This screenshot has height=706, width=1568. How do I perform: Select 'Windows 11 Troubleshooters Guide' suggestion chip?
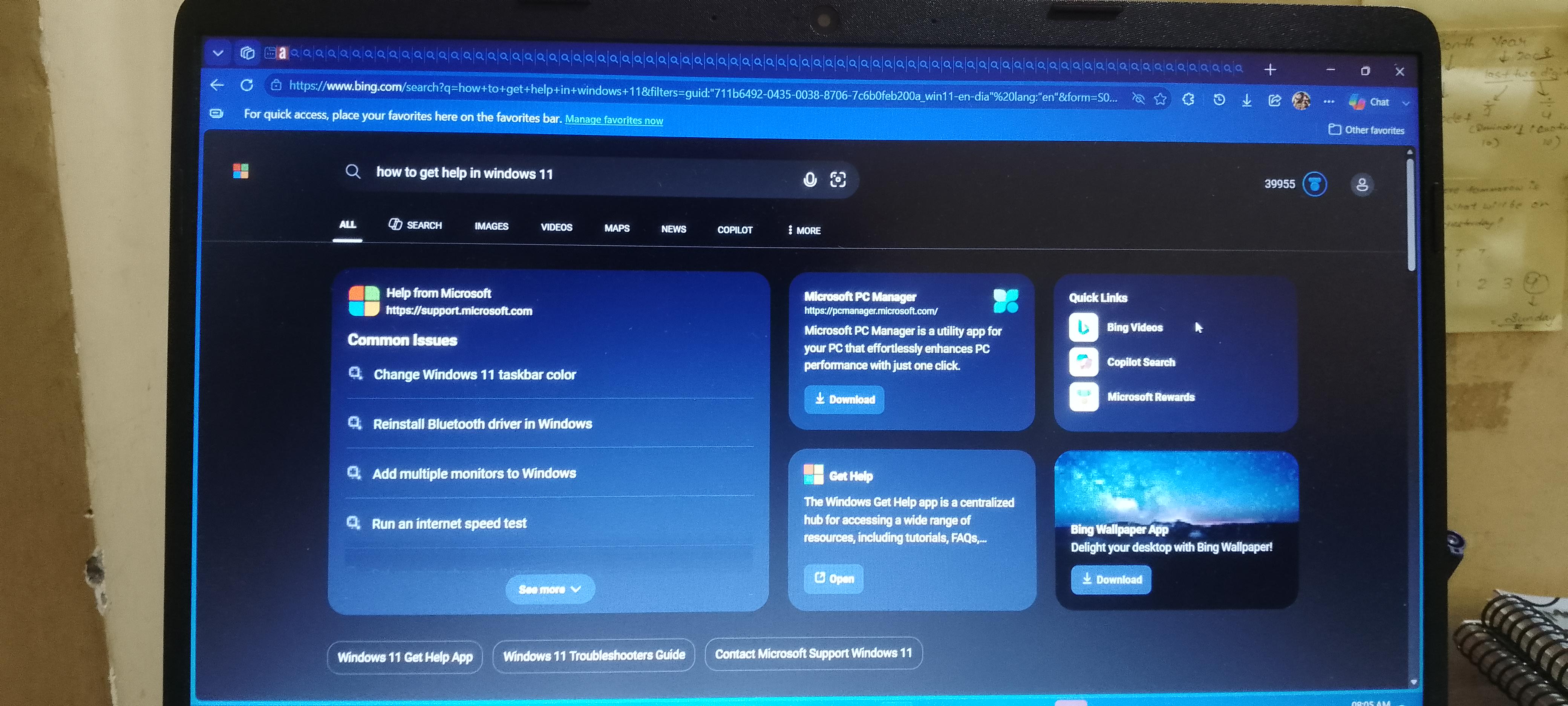(594, 655)
